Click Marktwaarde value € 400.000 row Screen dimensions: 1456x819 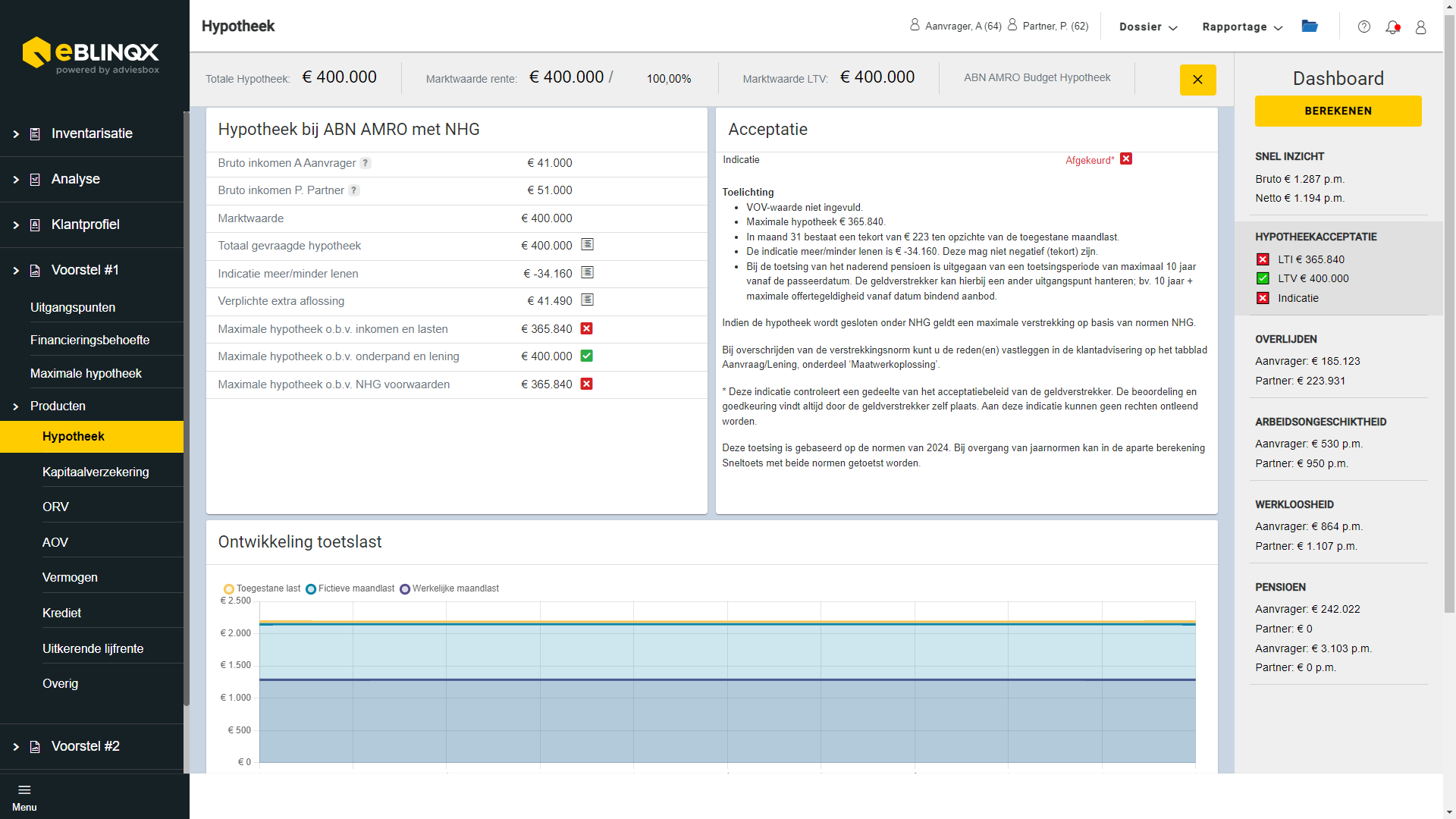(x=457, y=218)
